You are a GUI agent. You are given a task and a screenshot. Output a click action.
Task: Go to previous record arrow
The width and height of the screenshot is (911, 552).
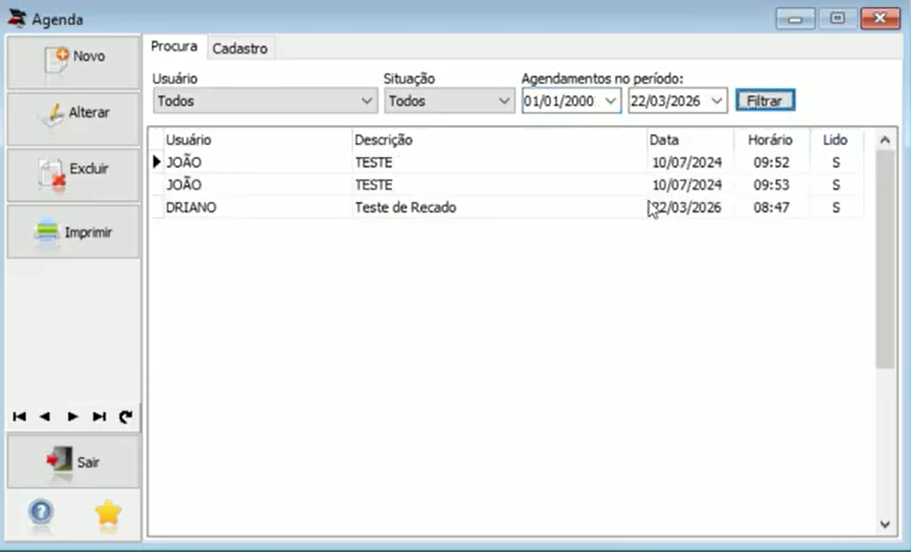point(45,417)
